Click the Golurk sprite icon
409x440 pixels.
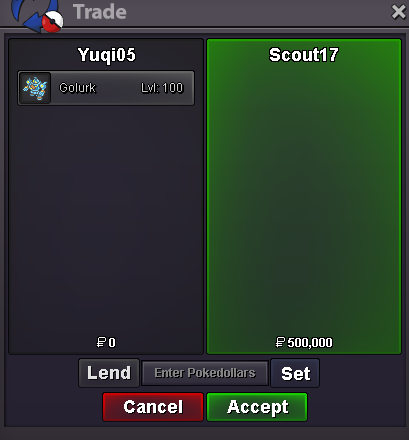click(x=35, y=88)
